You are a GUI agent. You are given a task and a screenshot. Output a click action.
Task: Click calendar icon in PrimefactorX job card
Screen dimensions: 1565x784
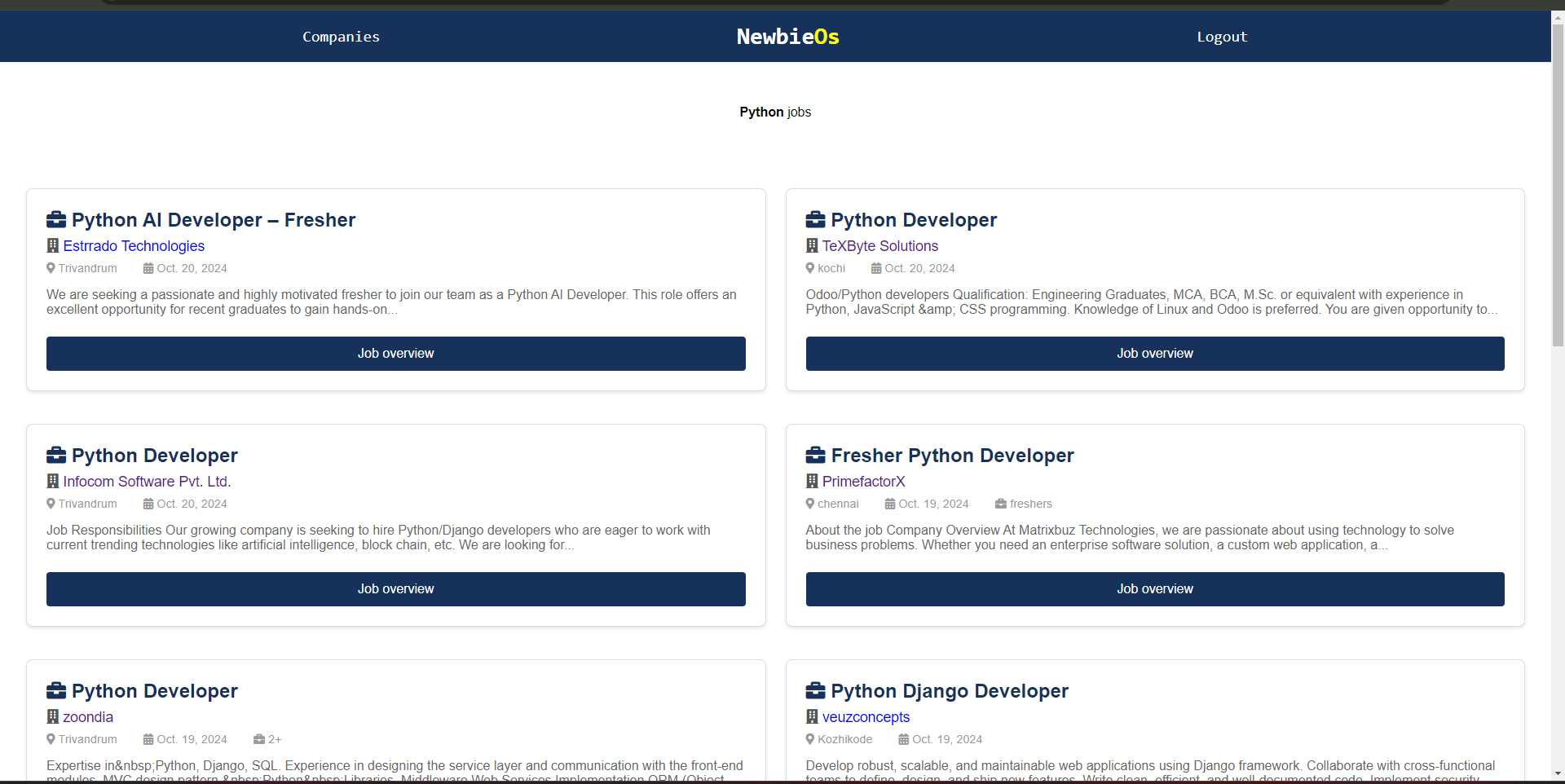pyautogui.click(x=890, y=504)
